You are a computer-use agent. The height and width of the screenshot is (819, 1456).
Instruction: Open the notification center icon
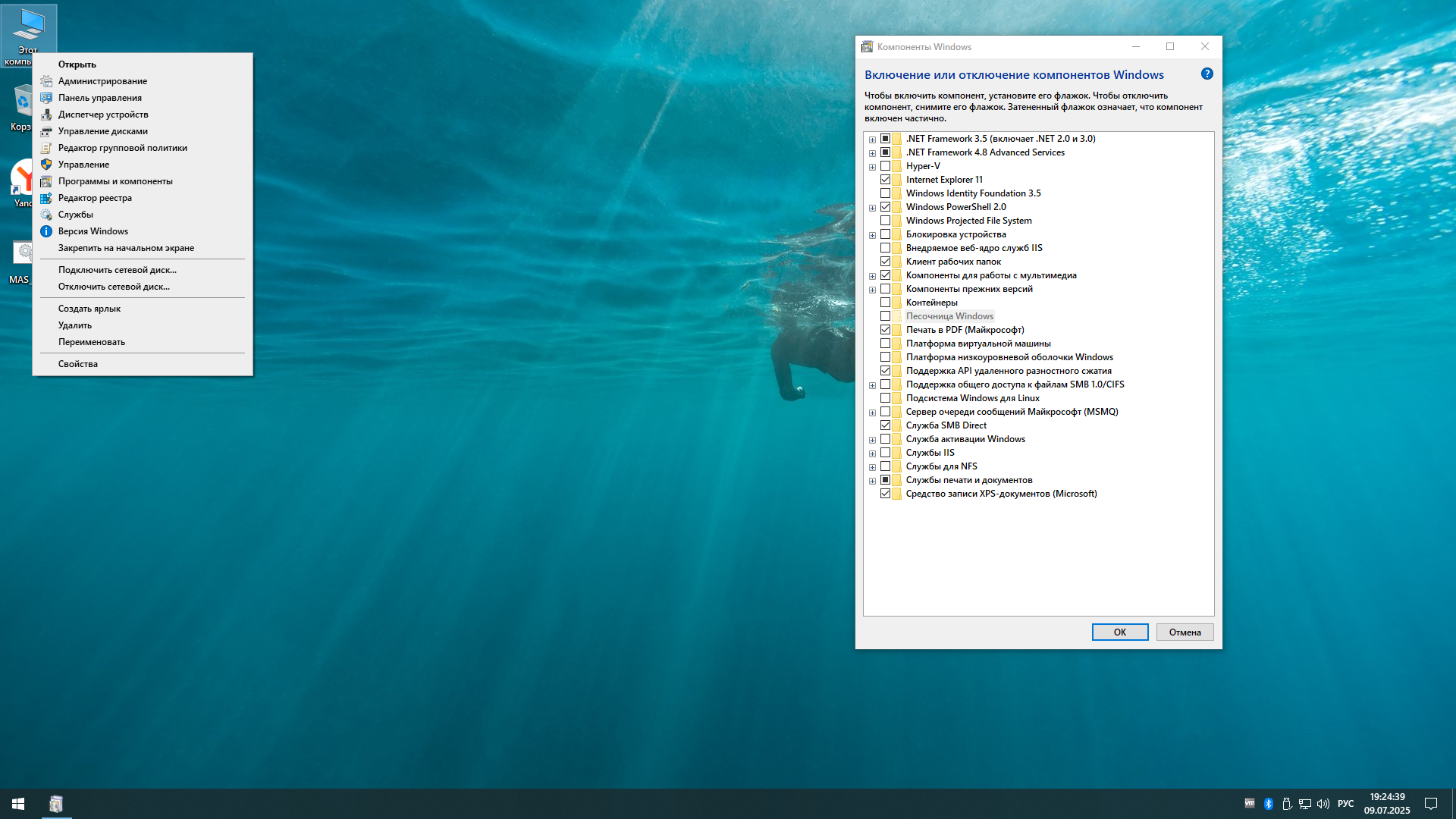[1431, 804]
